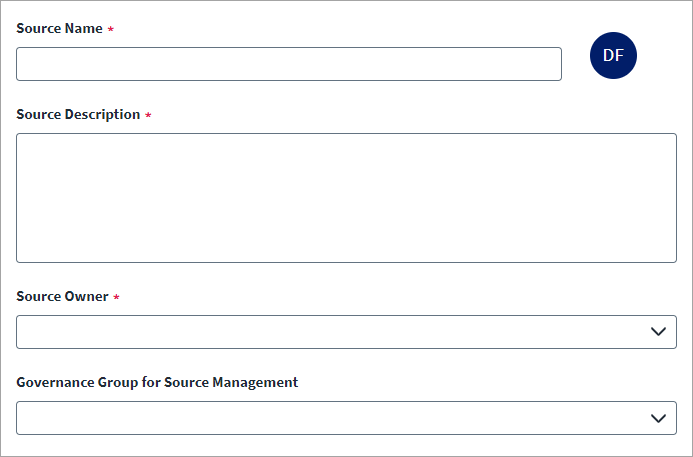The height and width of the screenshot is (457, 693).
Task: Click the Governance Group chevron arrow
Action: point(658,418)
